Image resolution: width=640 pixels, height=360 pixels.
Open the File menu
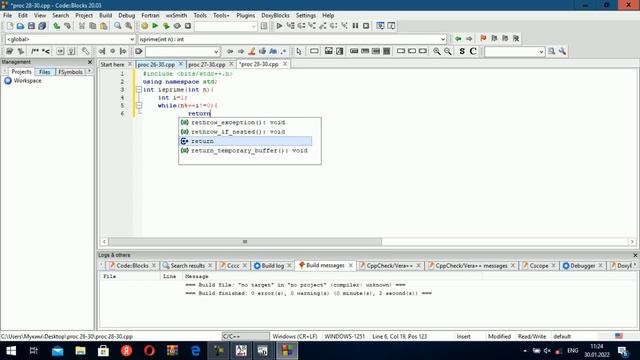(x=7, y=15)
